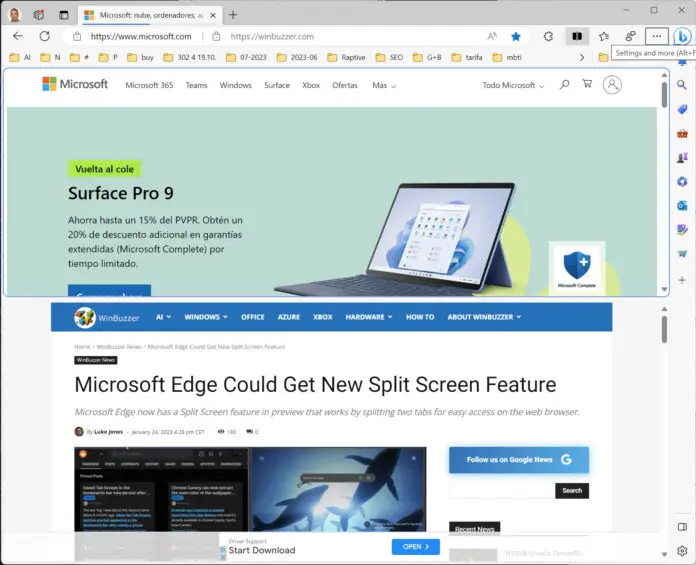Expand ABOUT WINBUZZER menu
The image size is (696, 565).
coord(484,317)
